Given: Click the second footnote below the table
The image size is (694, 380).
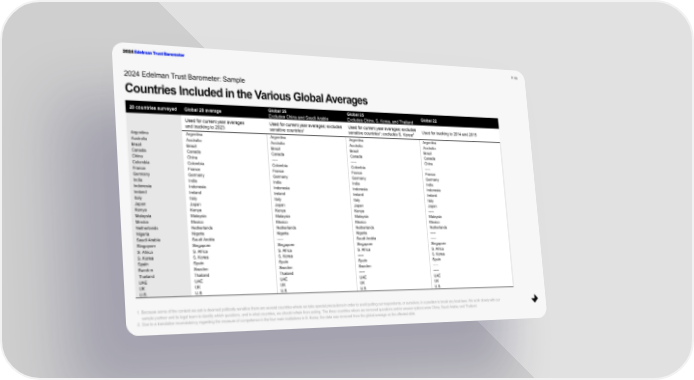Looking at the screenshot, I should pos(279,319).
